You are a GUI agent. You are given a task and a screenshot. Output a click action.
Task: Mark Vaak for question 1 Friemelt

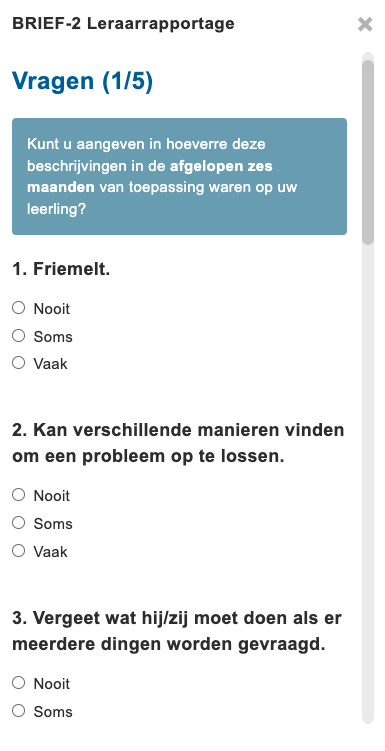click(19, 363)
